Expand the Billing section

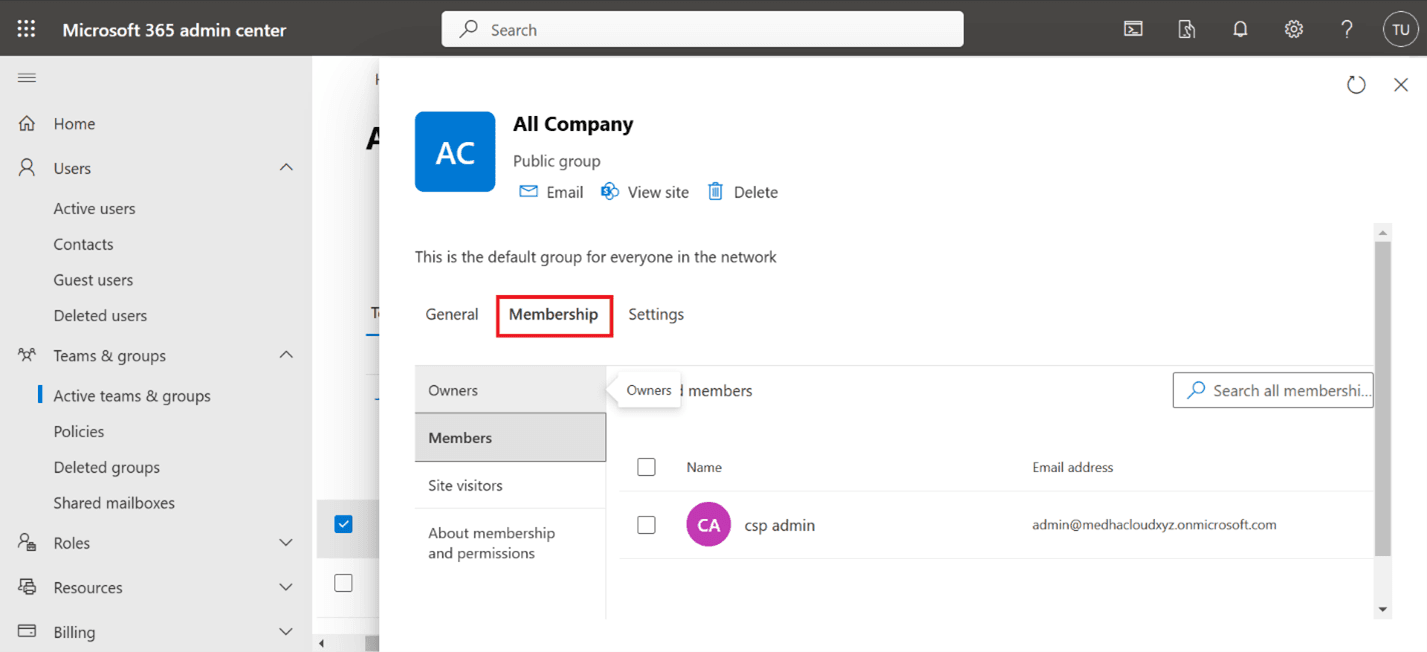286,631
